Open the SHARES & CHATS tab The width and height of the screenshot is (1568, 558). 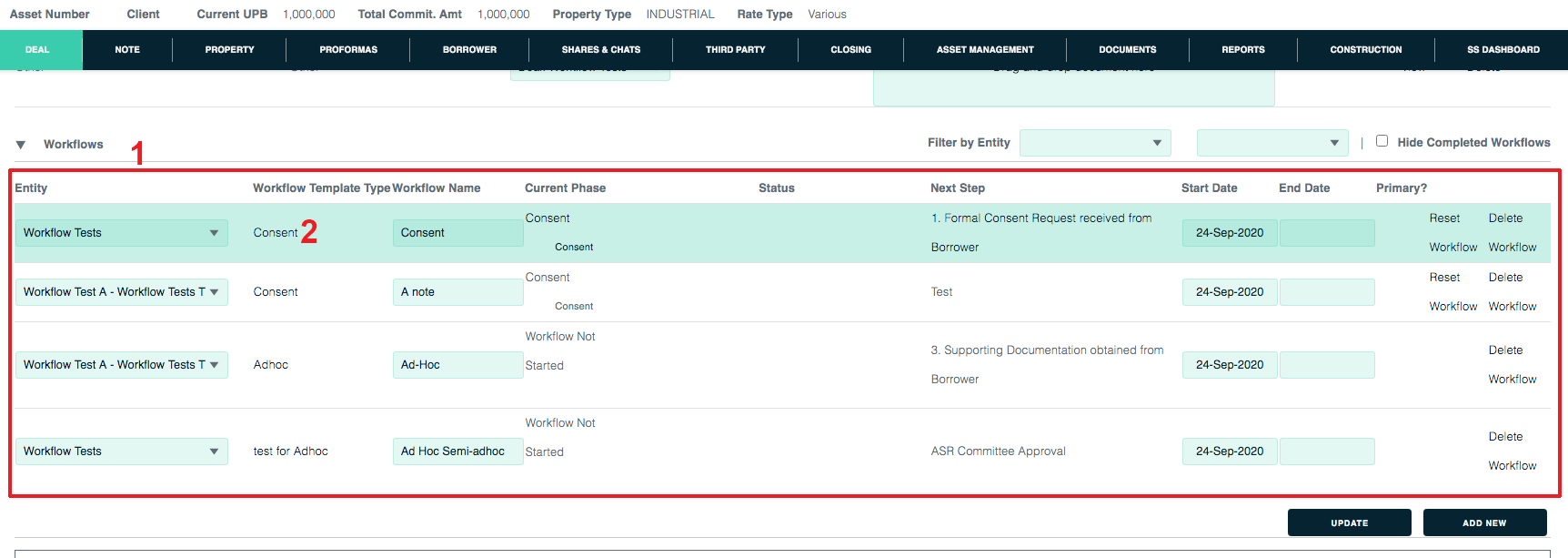pyautogui.click(x=601, y=50)
